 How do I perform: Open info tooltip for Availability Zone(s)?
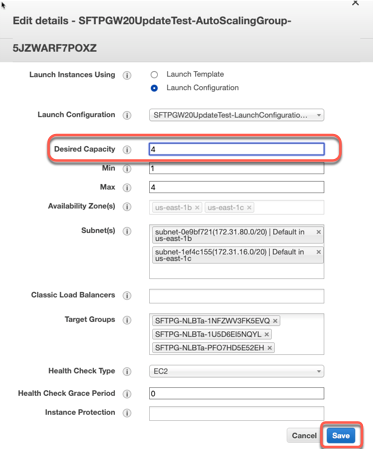click(127, 207)
